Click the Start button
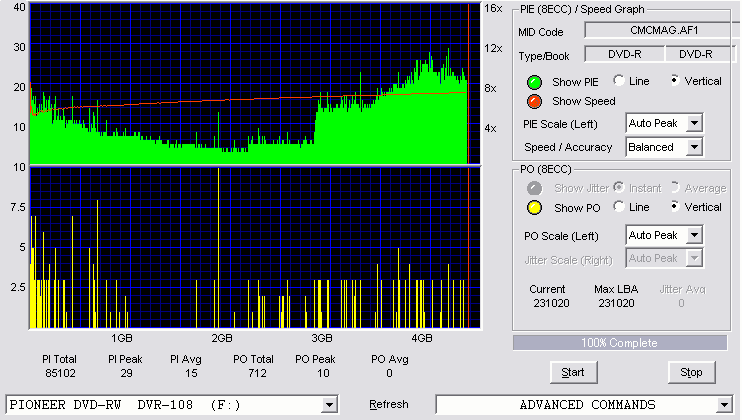Viewport: 742px width, 420px height. (x=574, y=373)
